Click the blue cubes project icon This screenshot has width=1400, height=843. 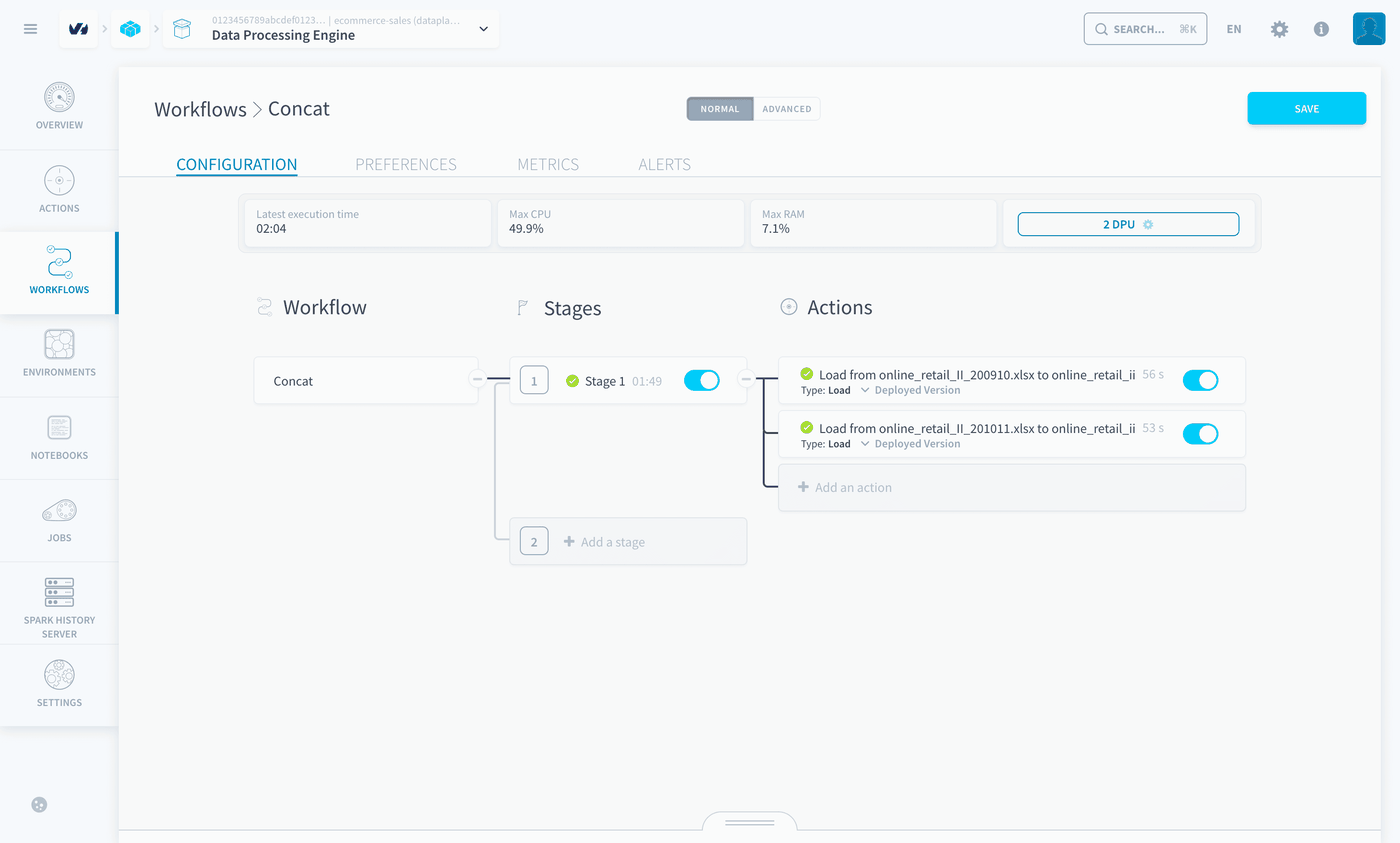click(x=130, y=29)
